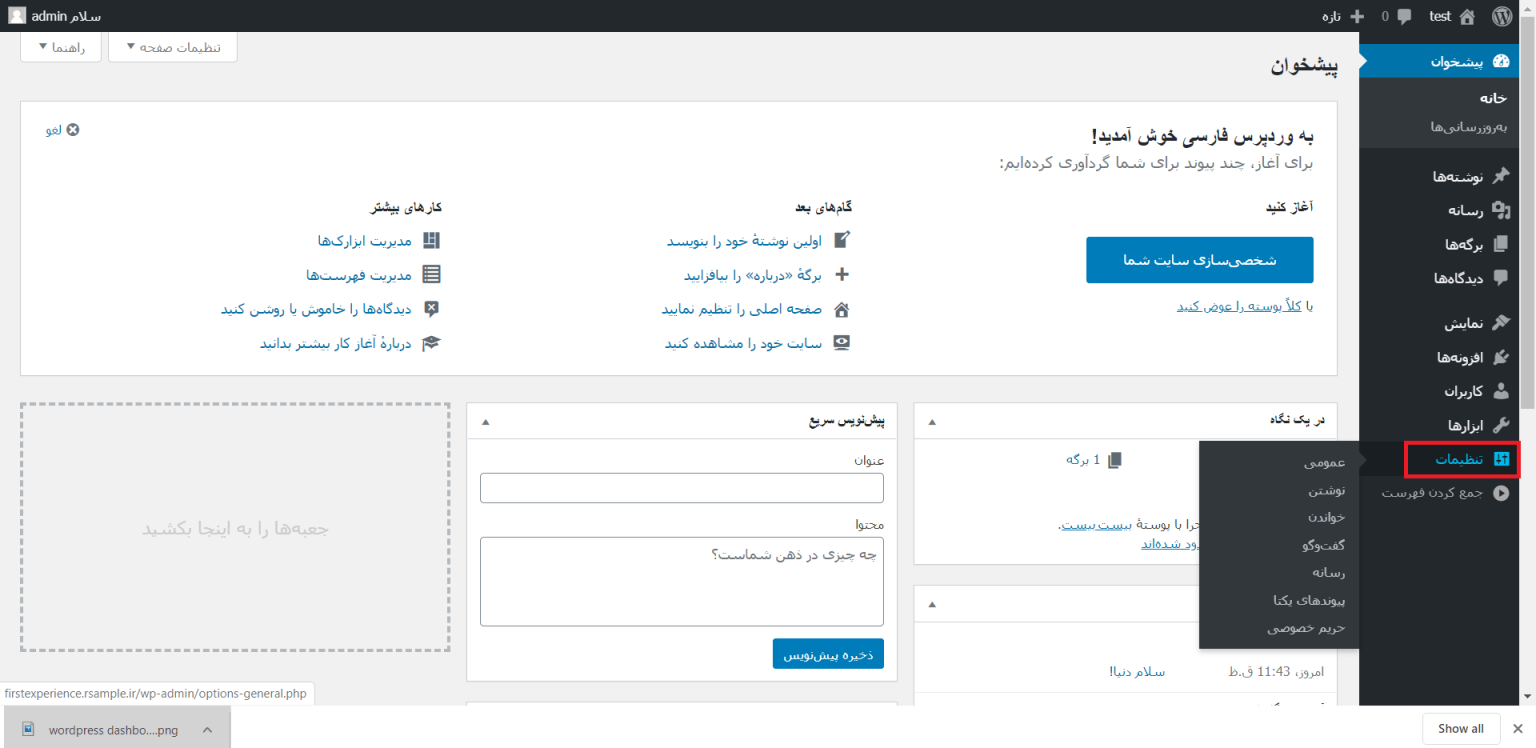
Task: Click the سلام دنیا! post link
Action: [x=1137, y=671]
